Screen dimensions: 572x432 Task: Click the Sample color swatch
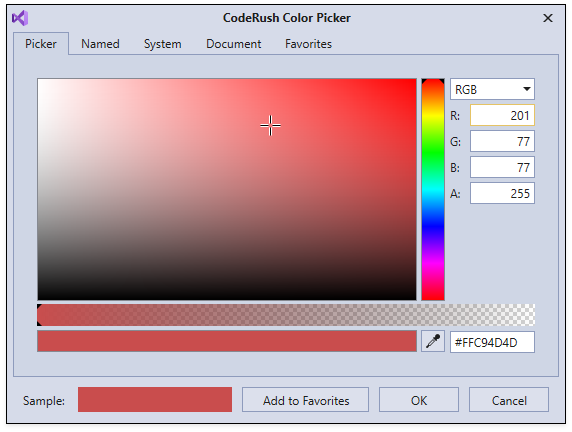[155, 400]
